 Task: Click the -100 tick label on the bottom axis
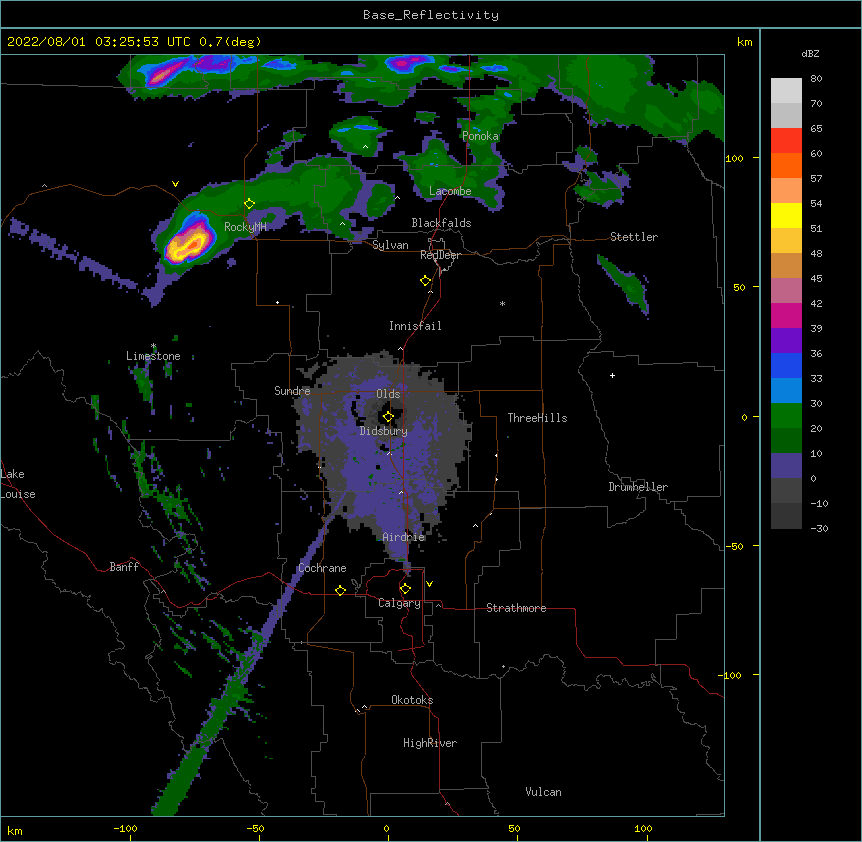click(125, 828)
